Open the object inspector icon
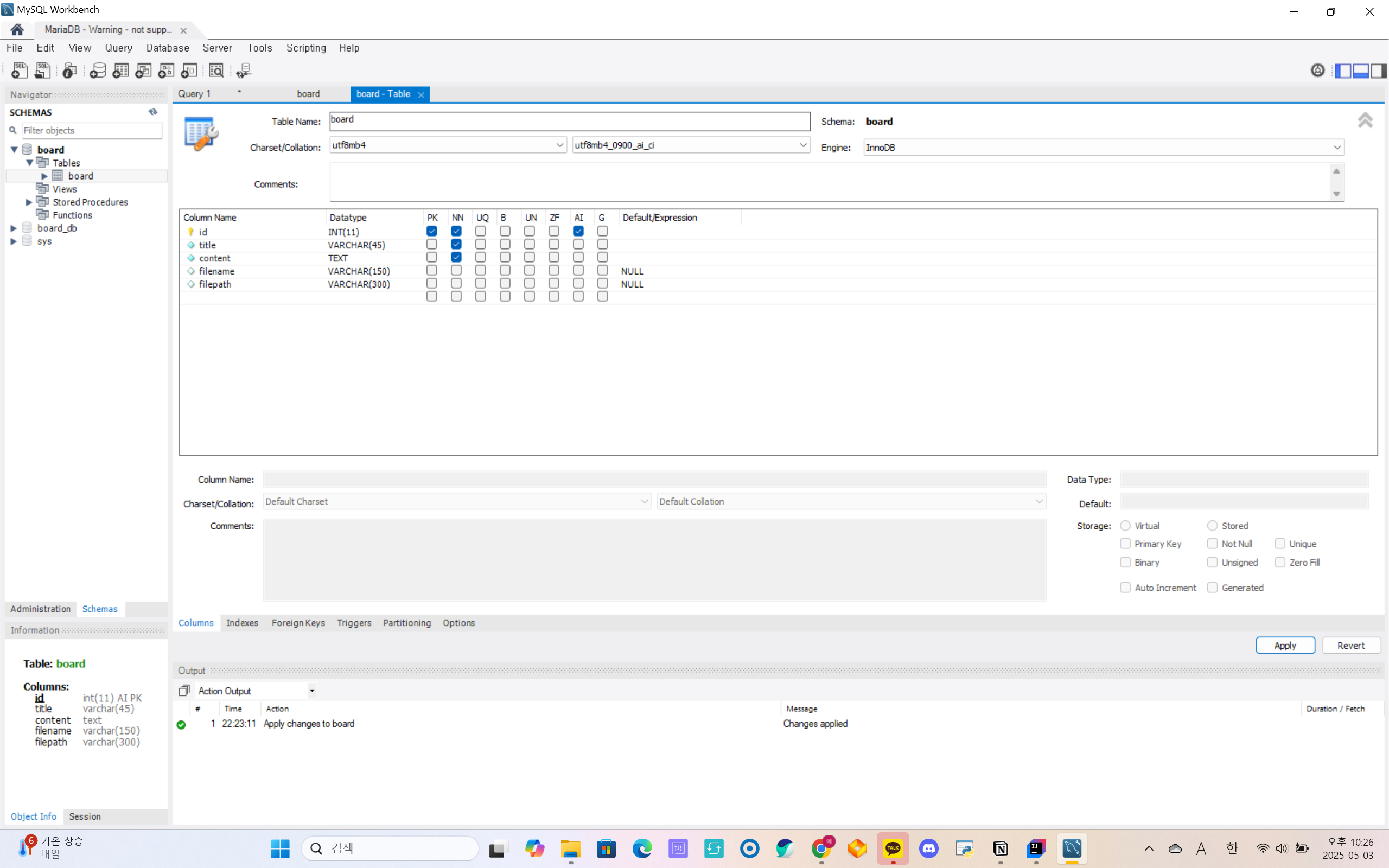 pos(69,70)
